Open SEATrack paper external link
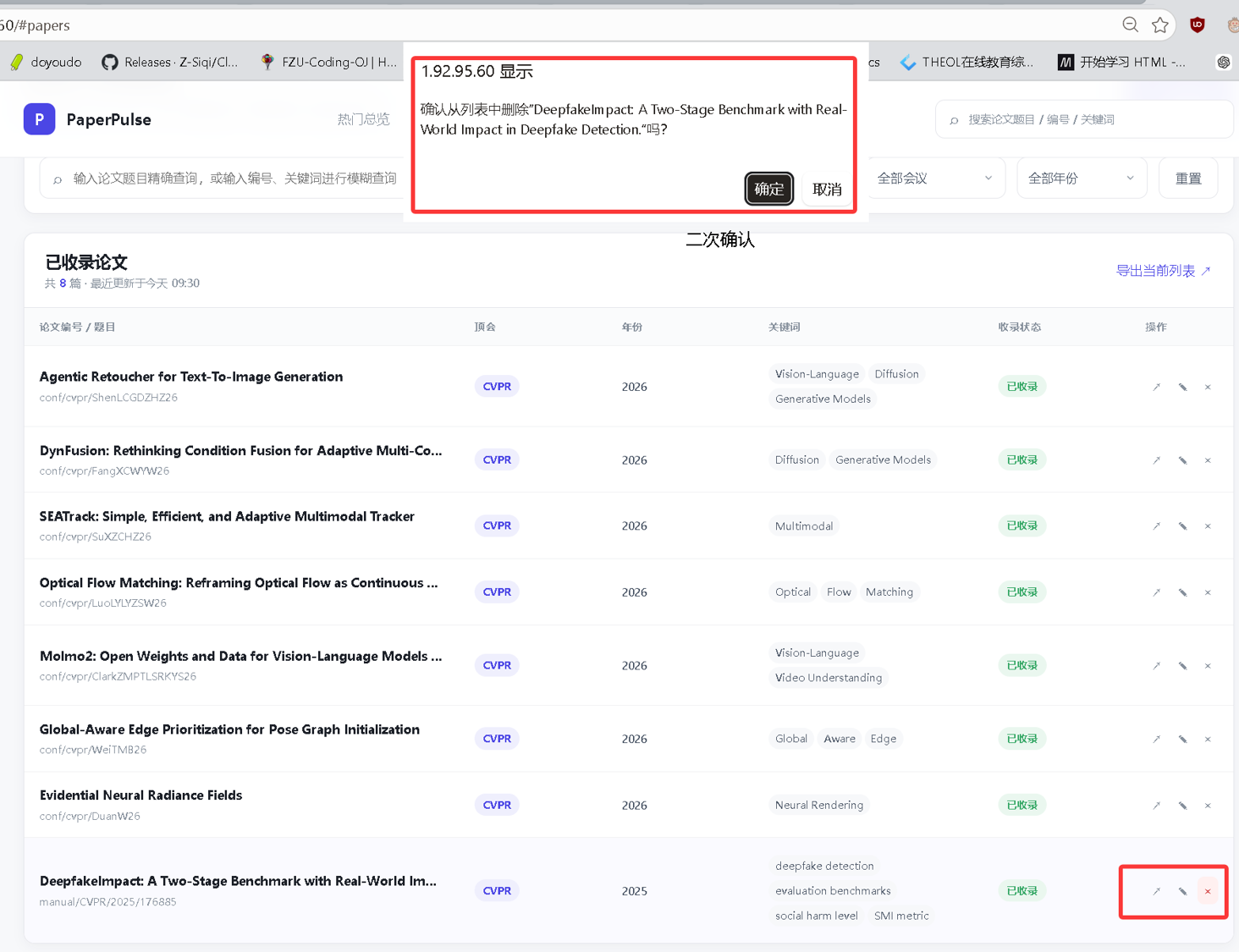This screenshot has width=1239, height=952. (1156, 526)
